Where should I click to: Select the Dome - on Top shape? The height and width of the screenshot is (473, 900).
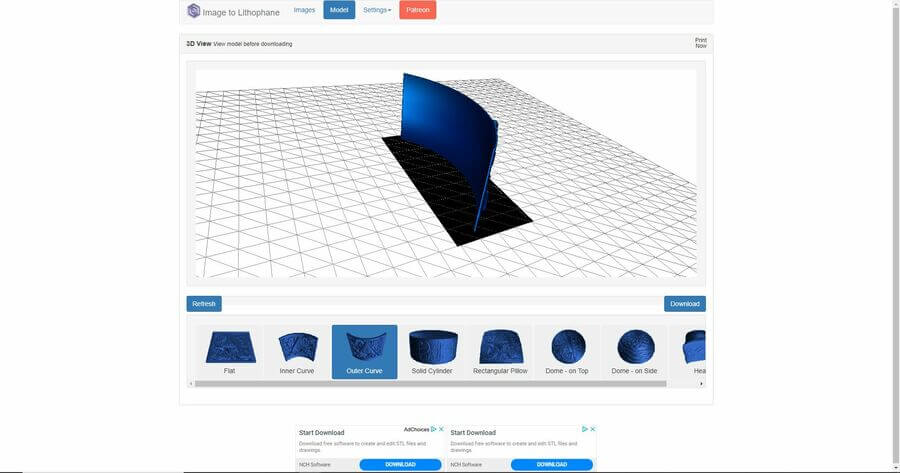coord(567,350)
